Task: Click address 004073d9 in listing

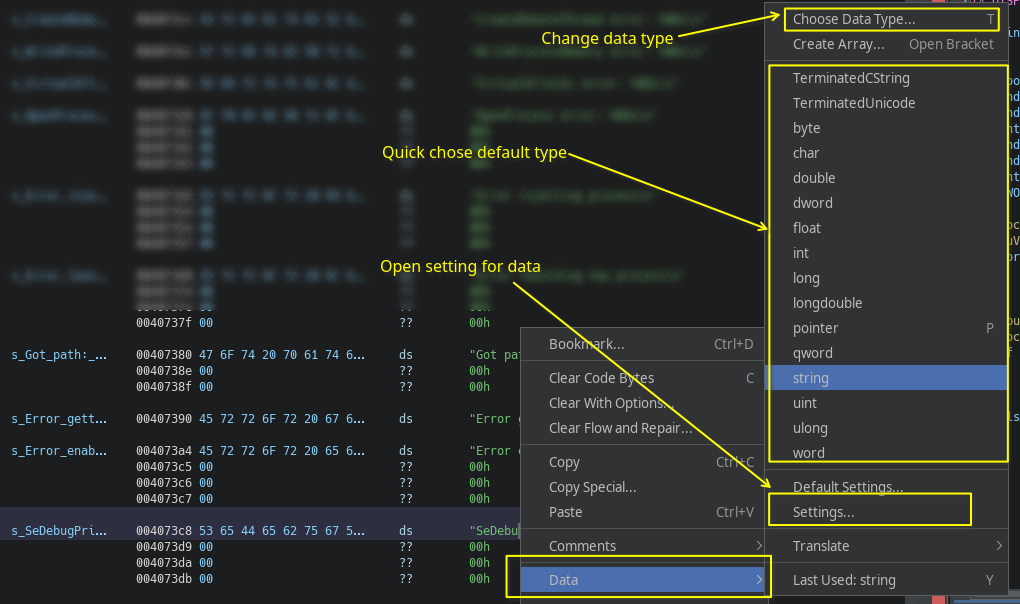Action: 164,547
